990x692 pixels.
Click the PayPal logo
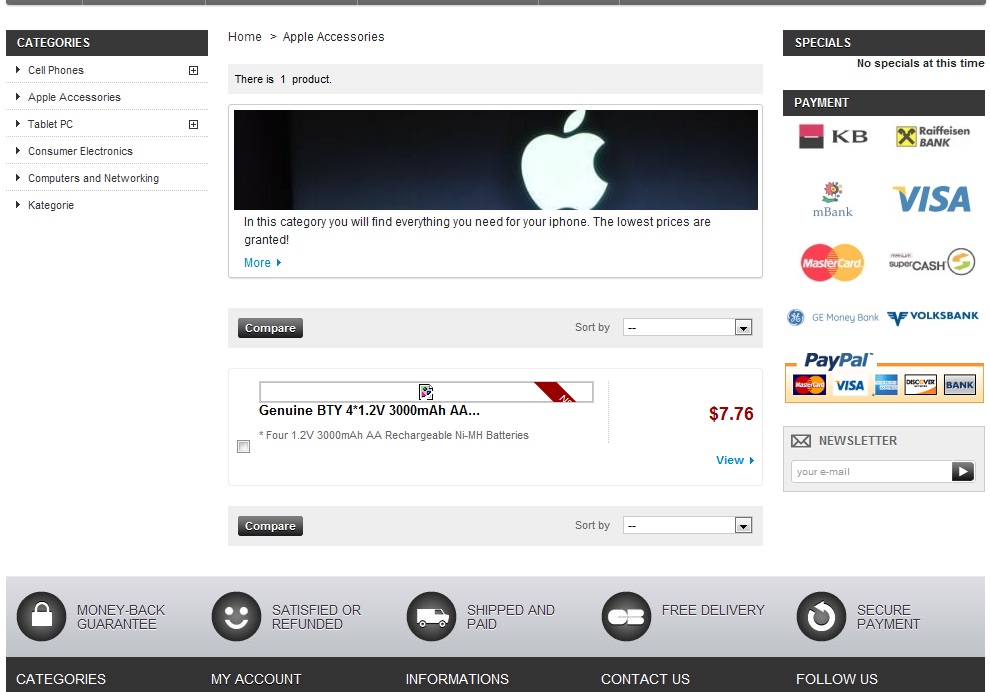(x=838, y=361)
